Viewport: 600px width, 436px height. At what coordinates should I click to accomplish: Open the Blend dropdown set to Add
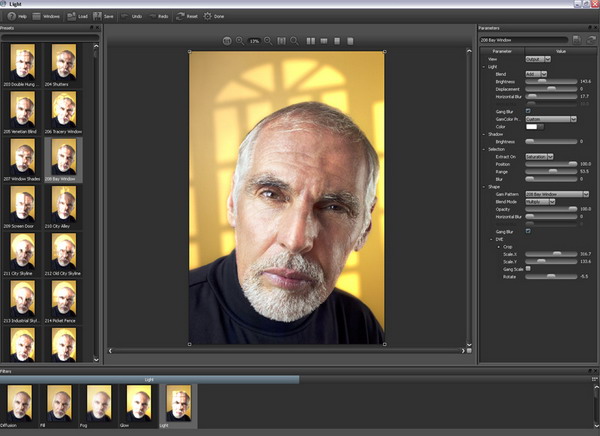coord(535,73)
